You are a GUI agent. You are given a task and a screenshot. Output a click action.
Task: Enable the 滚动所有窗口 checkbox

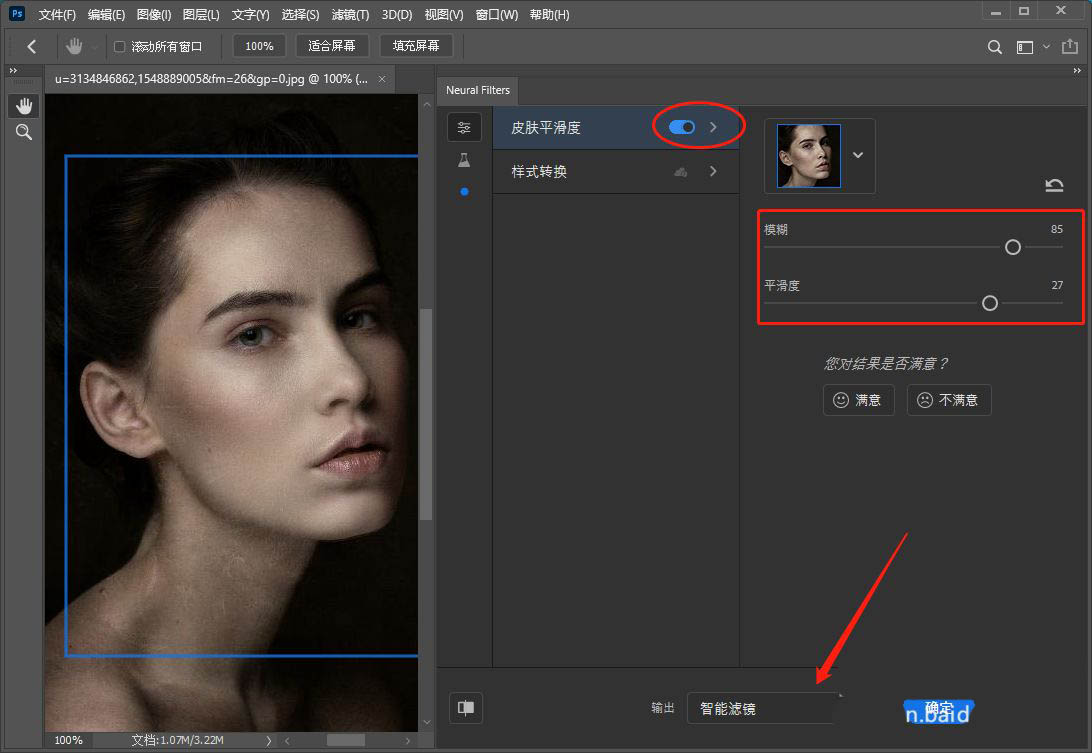120,46
